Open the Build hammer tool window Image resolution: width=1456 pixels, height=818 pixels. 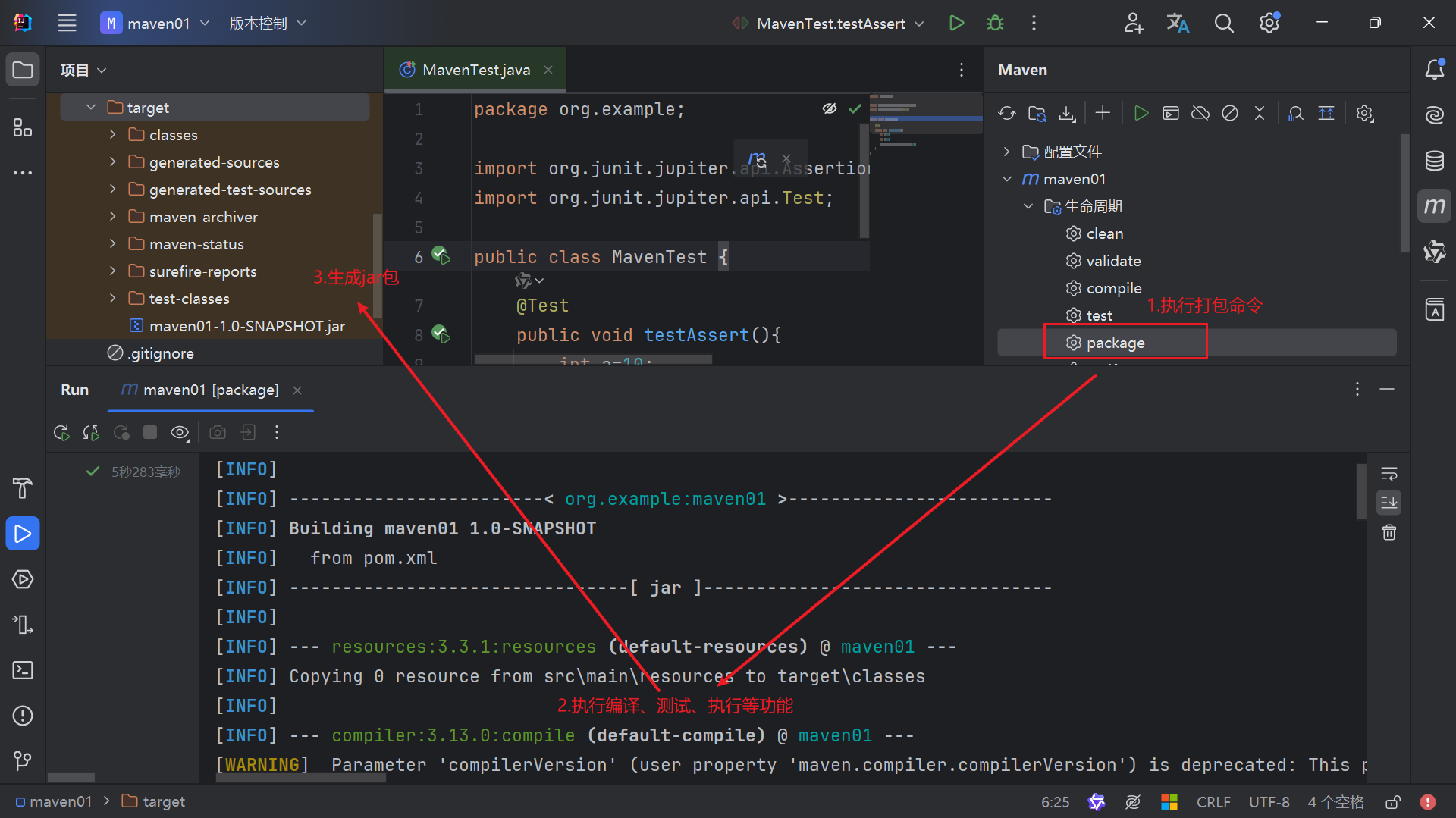pos(23,488)
